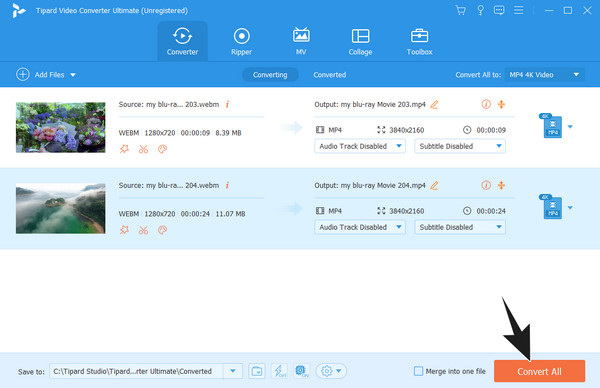Click the 4K MP4 format icon for Movie 203

click(551, 126)
